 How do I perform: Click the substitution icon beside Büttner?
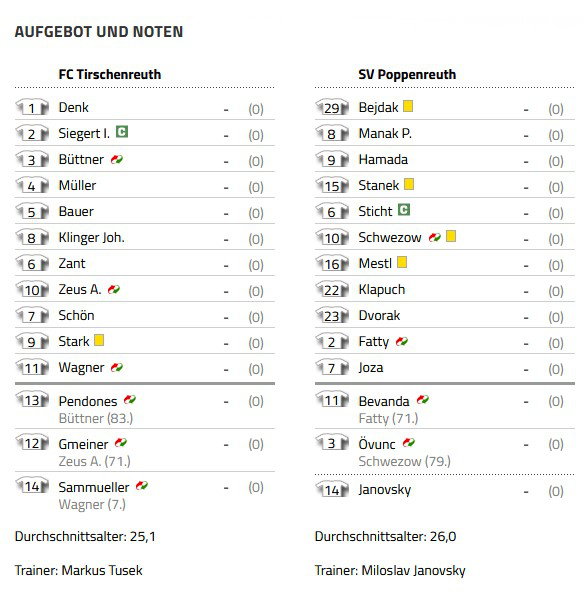click(x=116, y=160)
